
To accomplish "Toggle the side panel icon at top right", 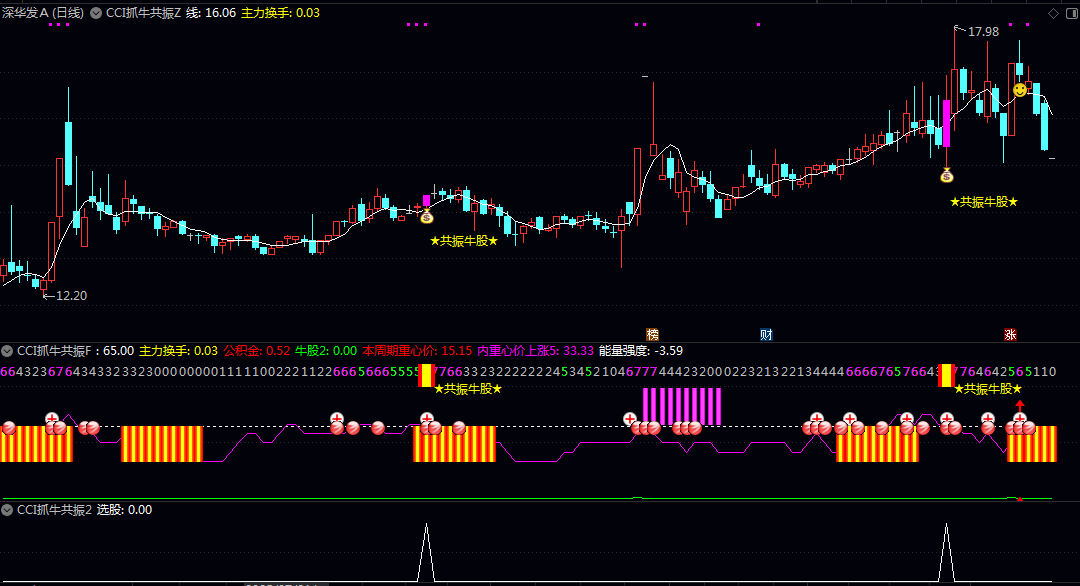I will coord(1071,13).
